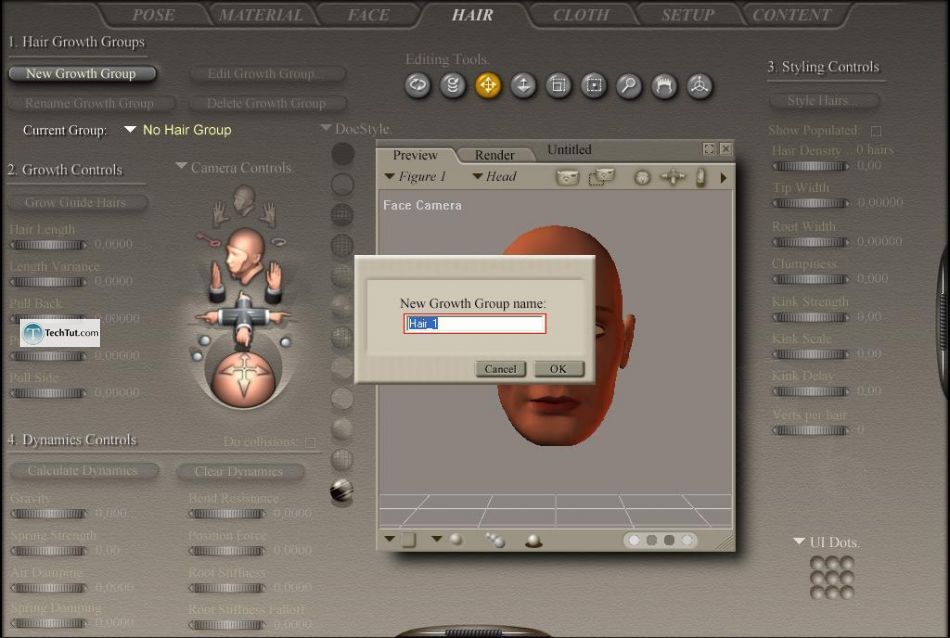Open the Camera Controls dropdown arrow
950x638 pixels.
tap(181, 165)
